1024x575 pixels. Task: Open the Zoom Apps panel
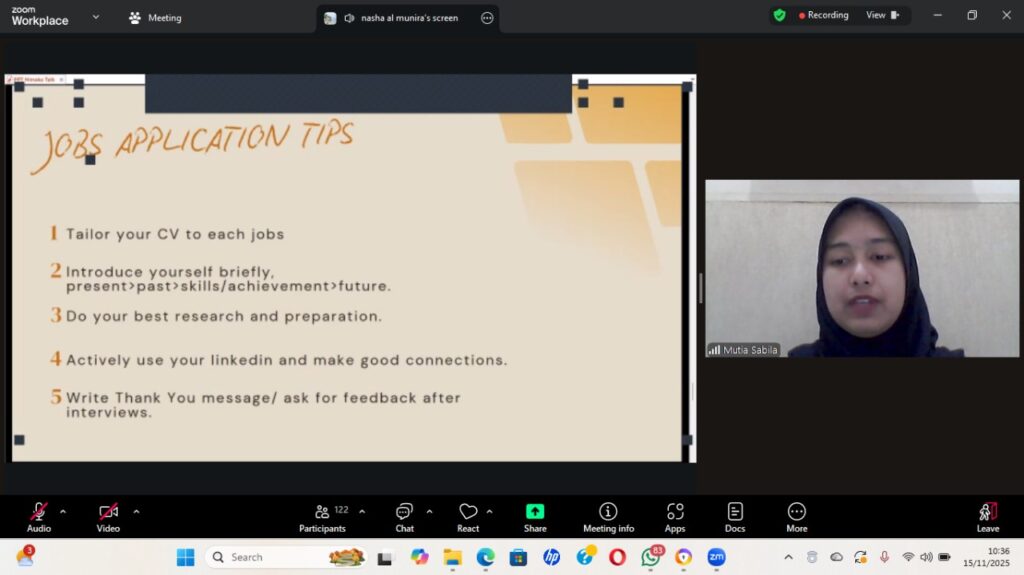[675, 516]
